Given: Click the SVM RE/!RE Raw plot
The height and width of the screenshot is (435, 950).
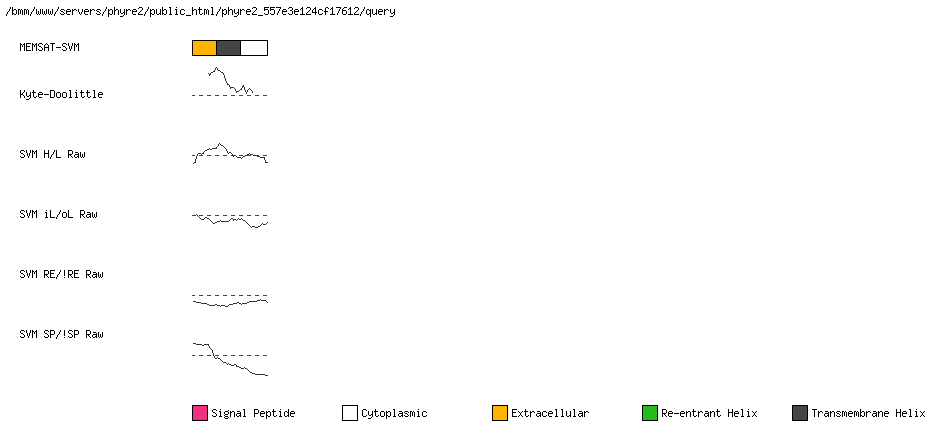Looking at the screenshot, I should 230,301.
